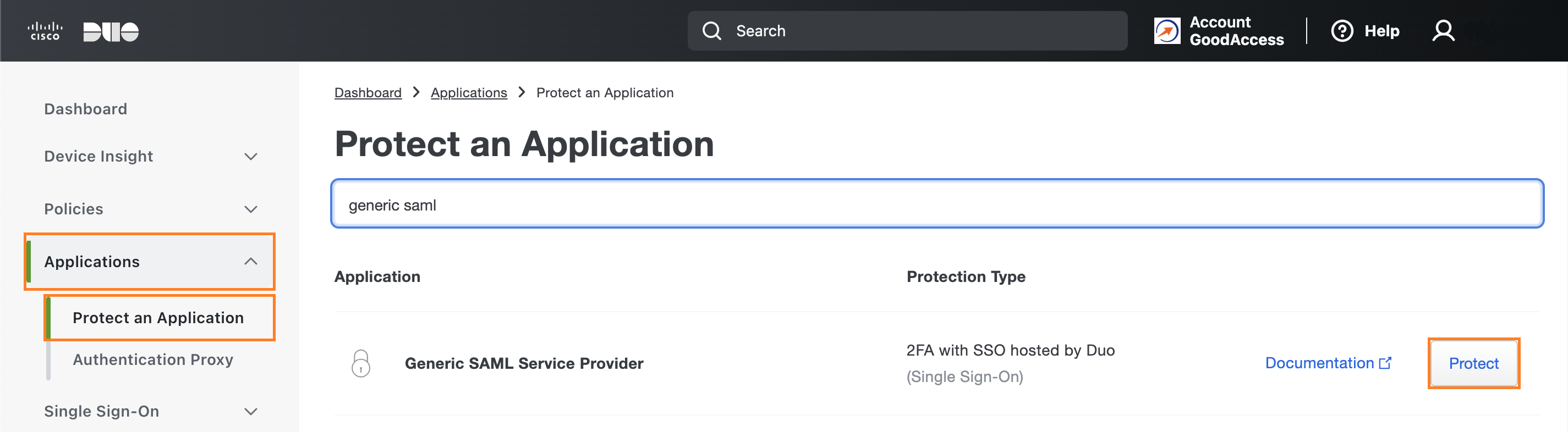Click 'Protect an Application' breadcrumb text

click(x=605, y=92)
